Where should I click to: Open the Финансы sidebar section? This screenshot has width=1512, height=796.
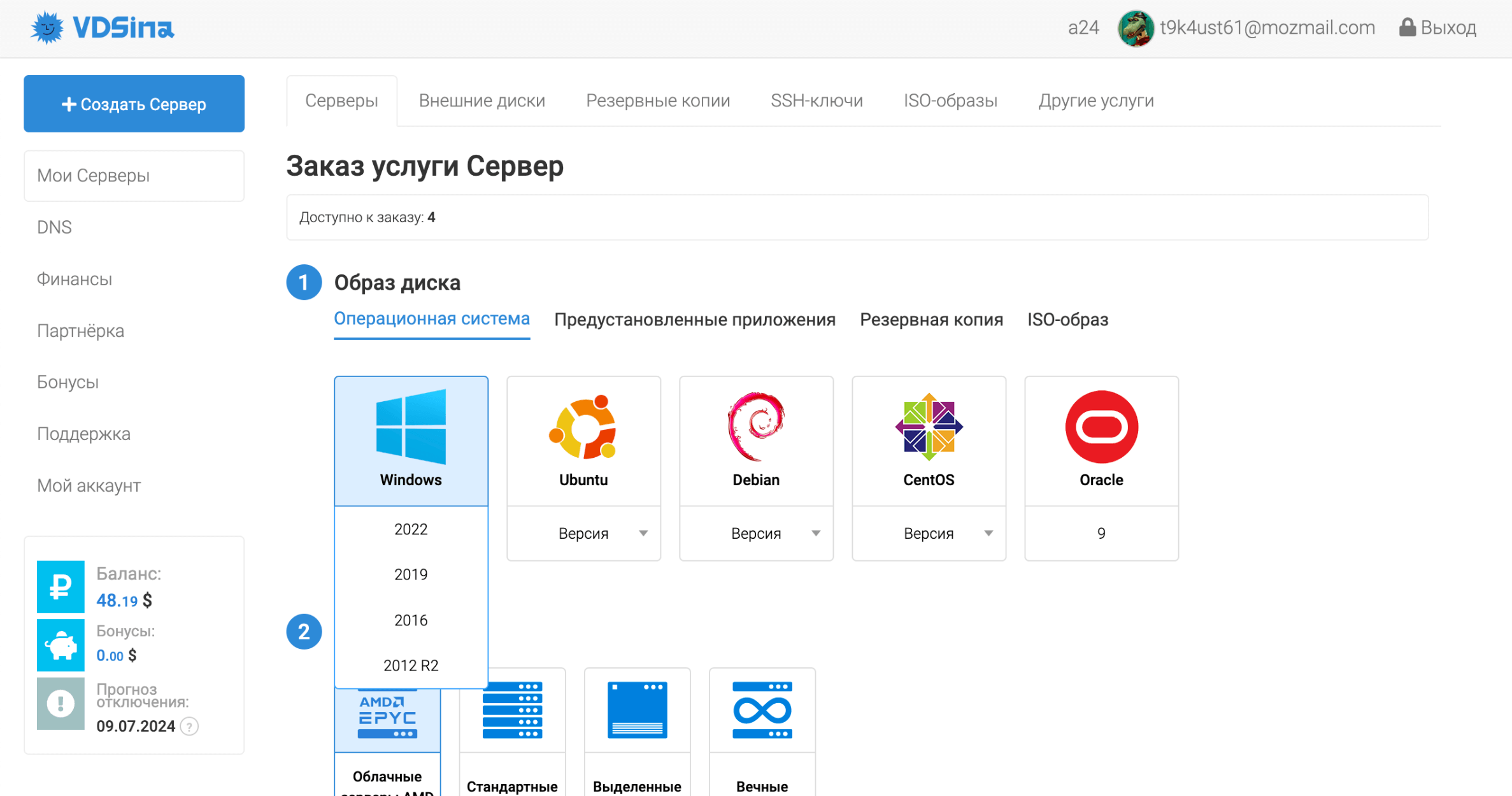75,279
